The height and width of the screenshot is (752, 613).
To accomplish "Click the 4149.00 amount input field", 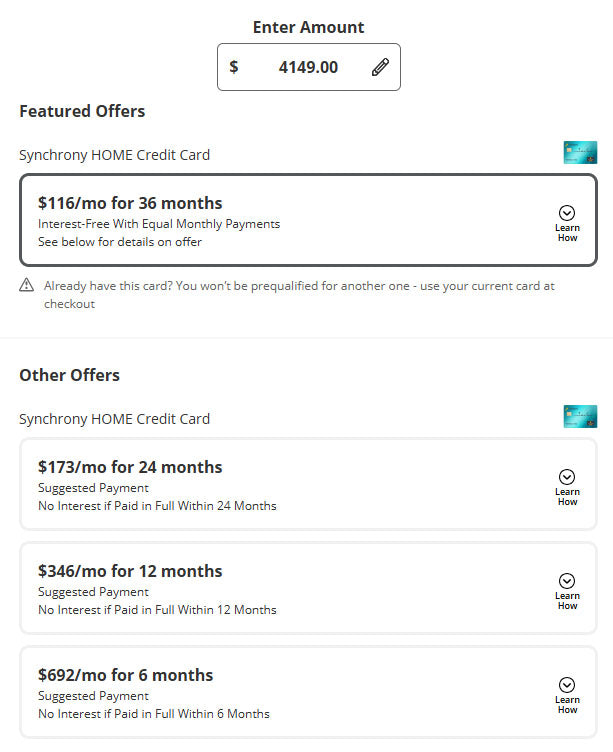I will [308, 67].
